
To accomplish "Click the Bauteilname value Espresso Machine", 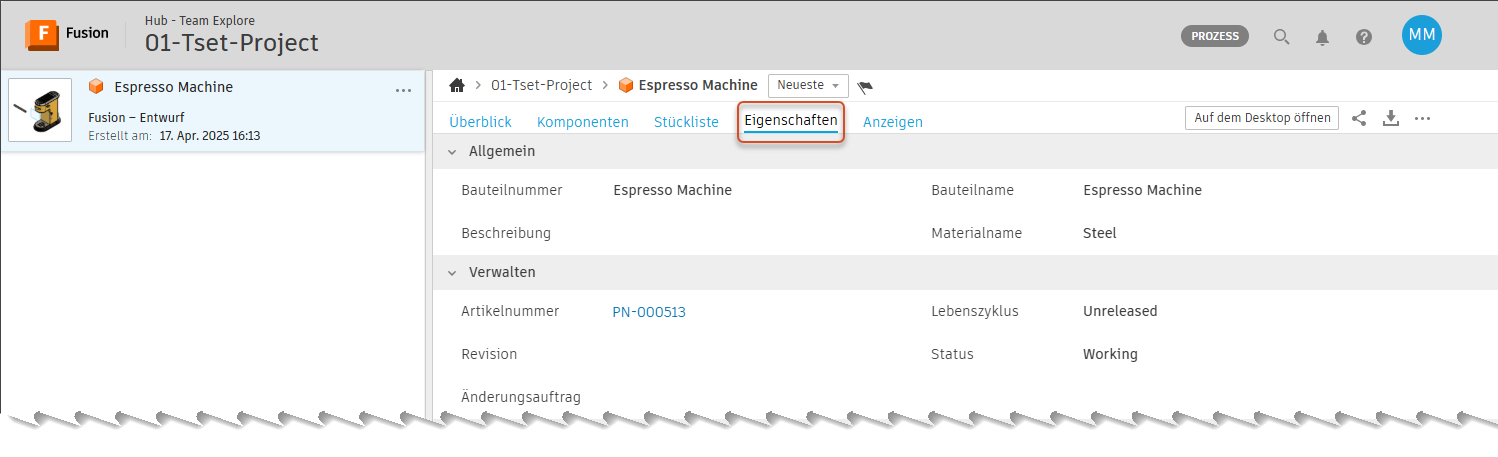I will pyautogui.click(x=1142, y=190).
